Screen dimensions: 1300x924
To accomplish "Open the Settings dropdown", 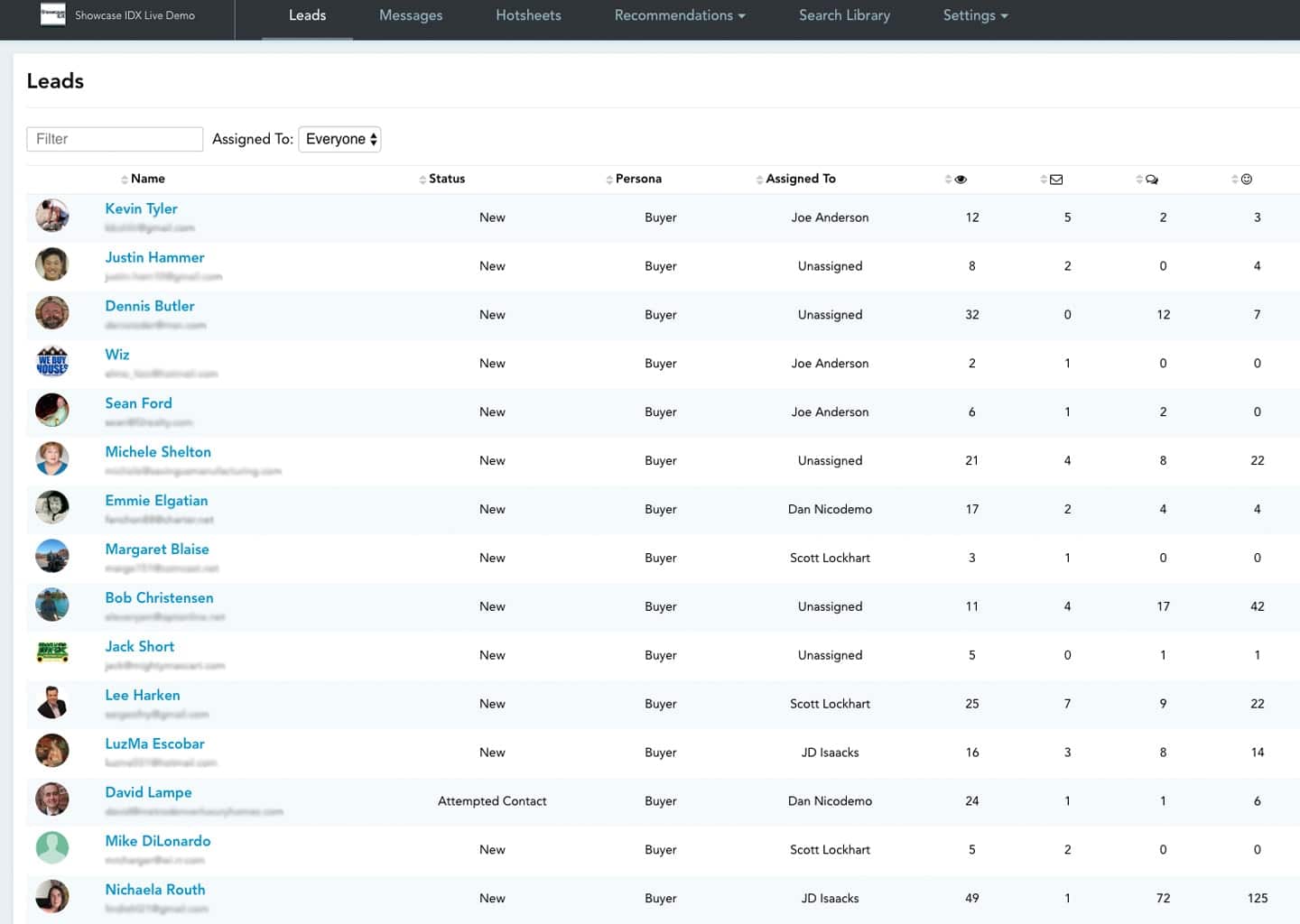I will [x=974, y=15].
